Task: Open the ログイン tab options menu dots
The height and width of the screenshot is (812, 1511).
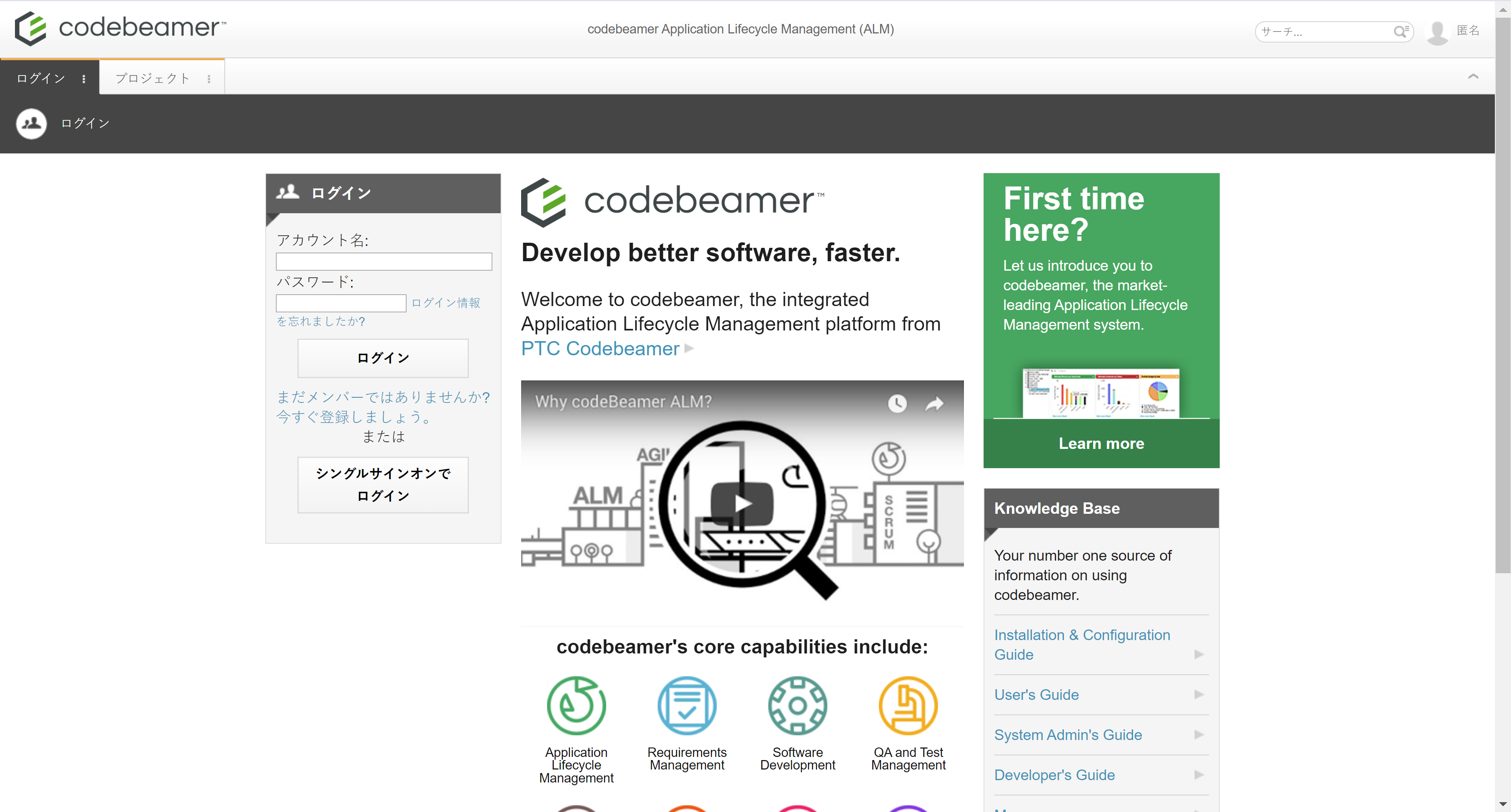Action: pos(84,79)
